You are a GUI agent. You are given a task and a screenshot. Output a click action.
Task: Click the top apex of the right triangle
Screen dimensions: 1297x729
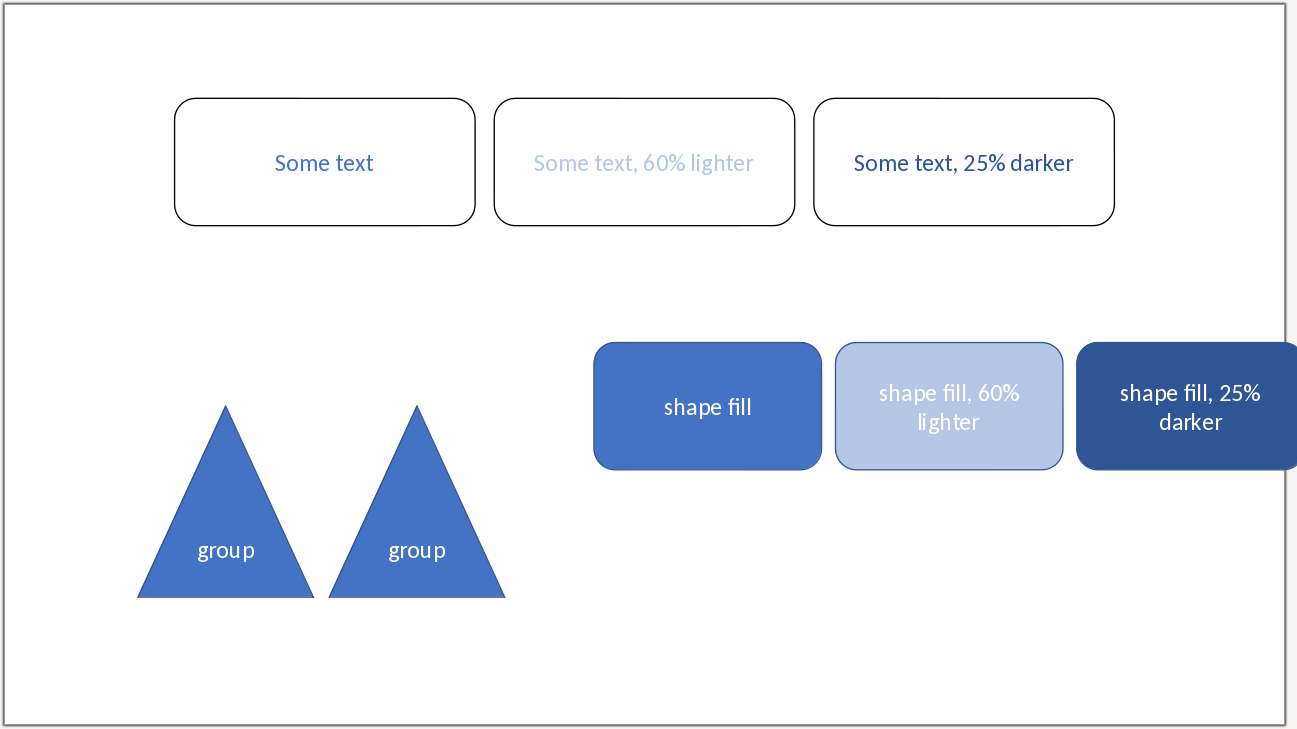(x=417, y=408)
